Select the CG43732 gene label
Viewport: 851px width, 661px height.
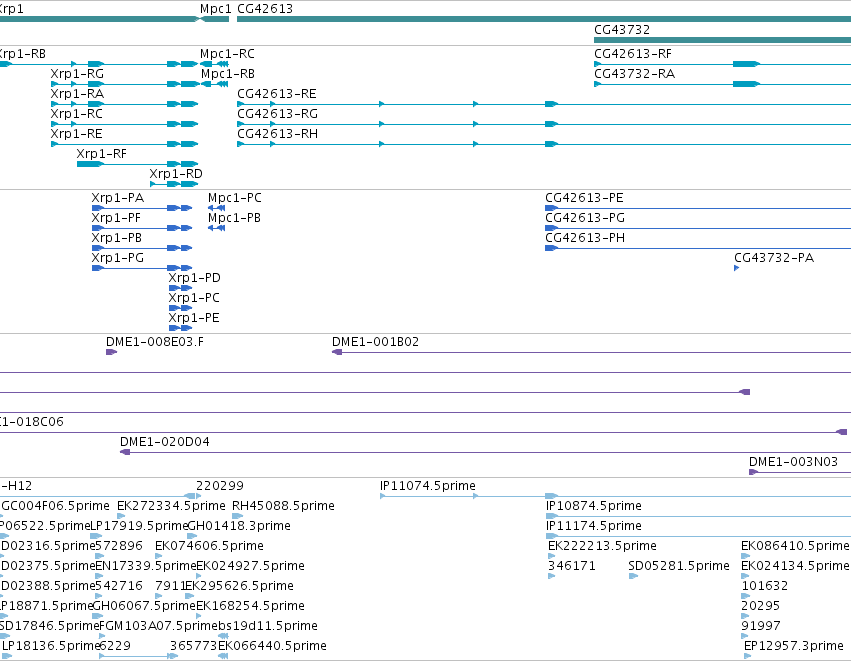click(622, 30)
